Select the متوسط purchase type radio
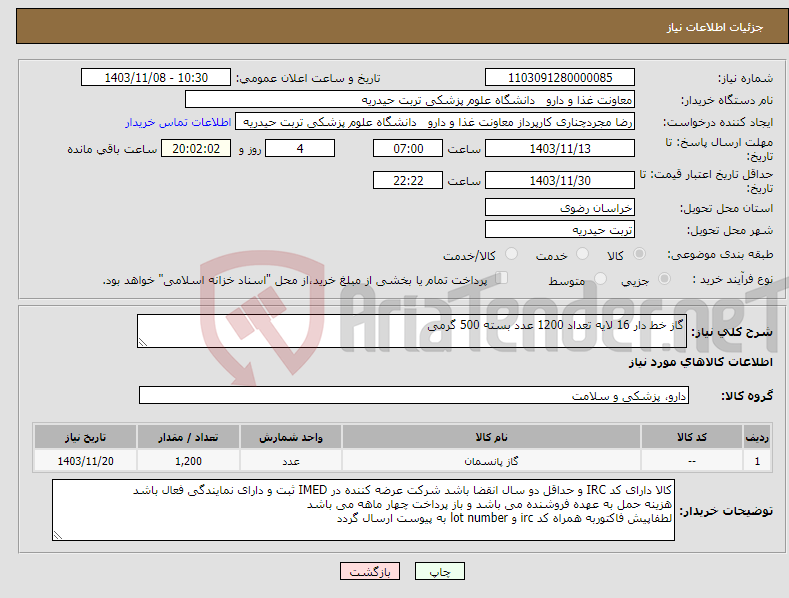789x598 pixels. [x=600, y=279]
